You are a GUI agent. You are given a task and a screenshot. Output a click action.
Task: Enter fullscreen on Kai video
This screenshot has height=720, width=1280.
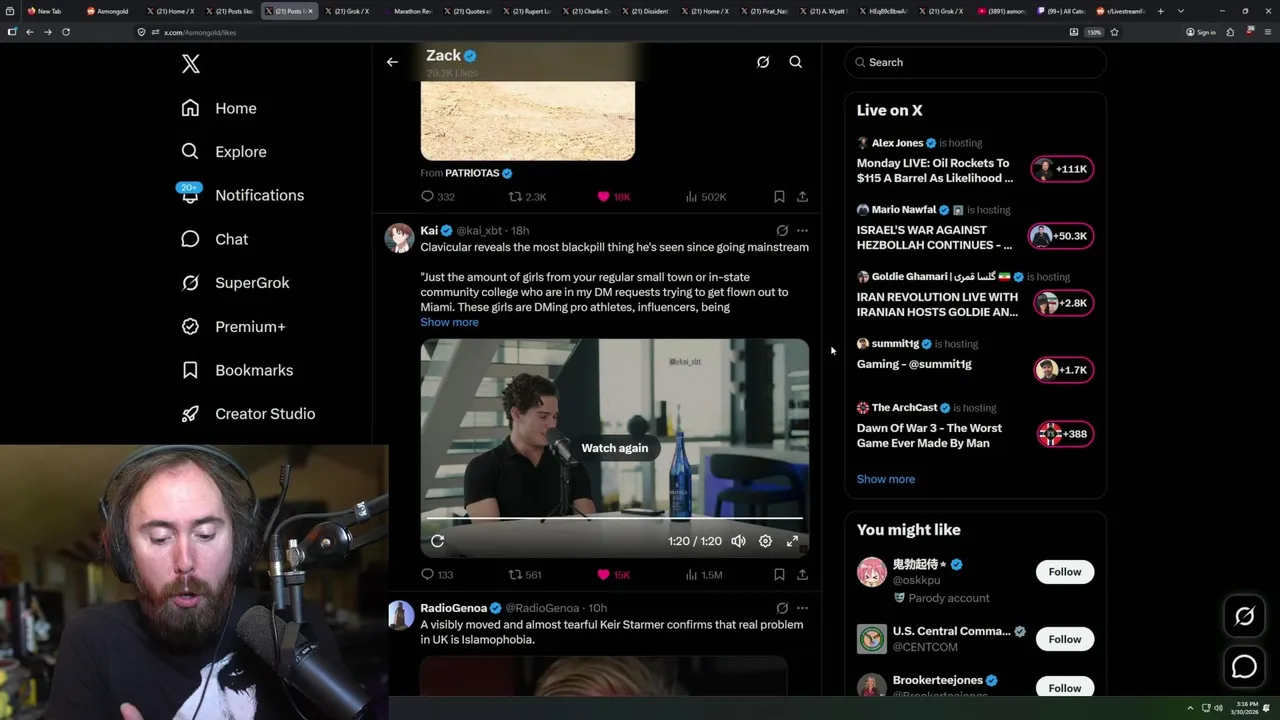tap(792, 541)
